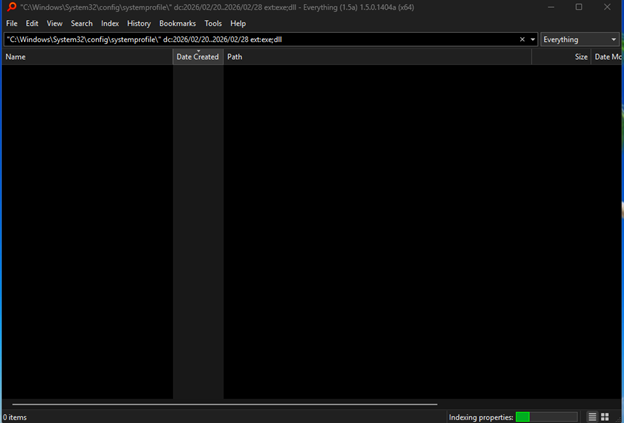Click the indexing properties progress bar
624x423 pixels.
pos(546,417)
